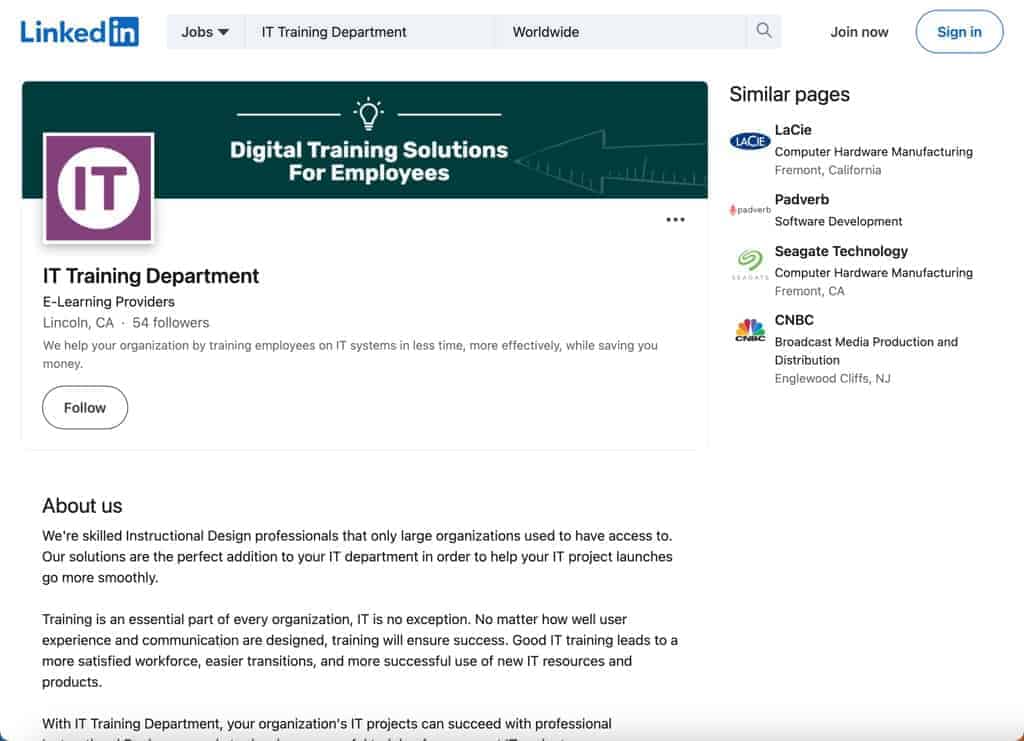Expand the Jobs dropdown chevron arrow
The width and height of the screenshot is (1024, 741).
click(227, 31)
